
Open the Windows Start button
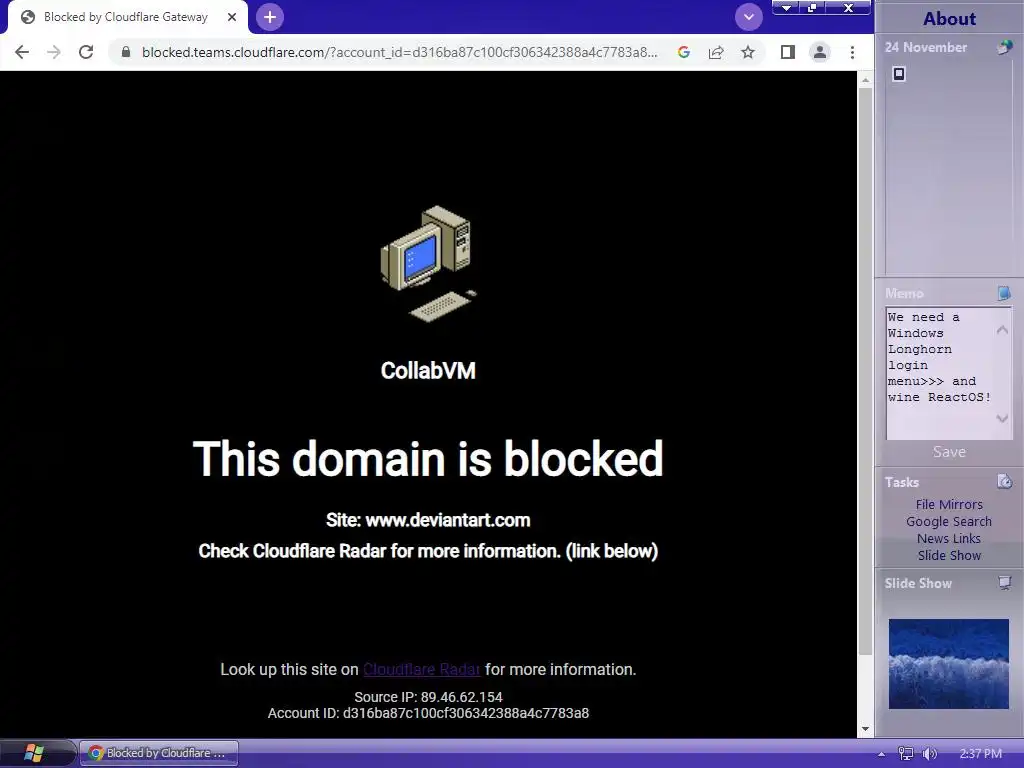[x=34, y=753]
